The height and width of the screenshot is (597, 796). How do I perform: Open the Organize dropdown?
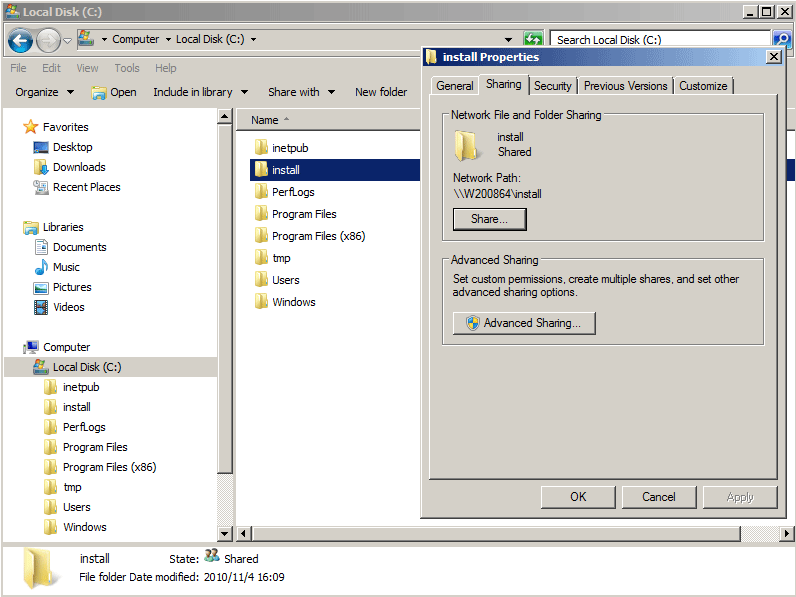pyautogui.click(x=45, y=92)
